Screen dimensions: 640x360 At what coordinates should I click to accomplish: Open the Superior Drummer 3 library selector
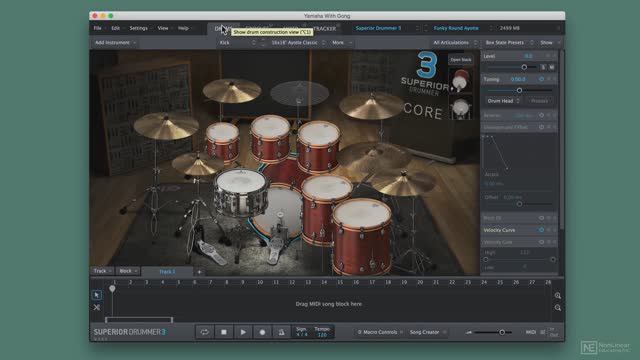coord(386,28)
